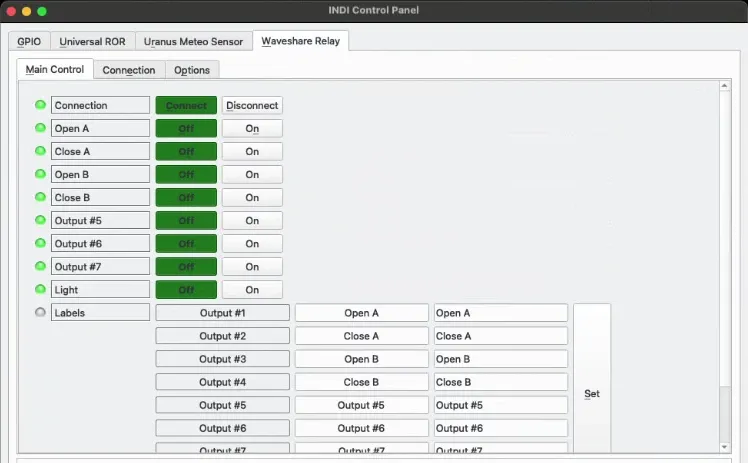Click the status LED beside Open B
This screenshot has width=748, height=463.
[41, 174]
